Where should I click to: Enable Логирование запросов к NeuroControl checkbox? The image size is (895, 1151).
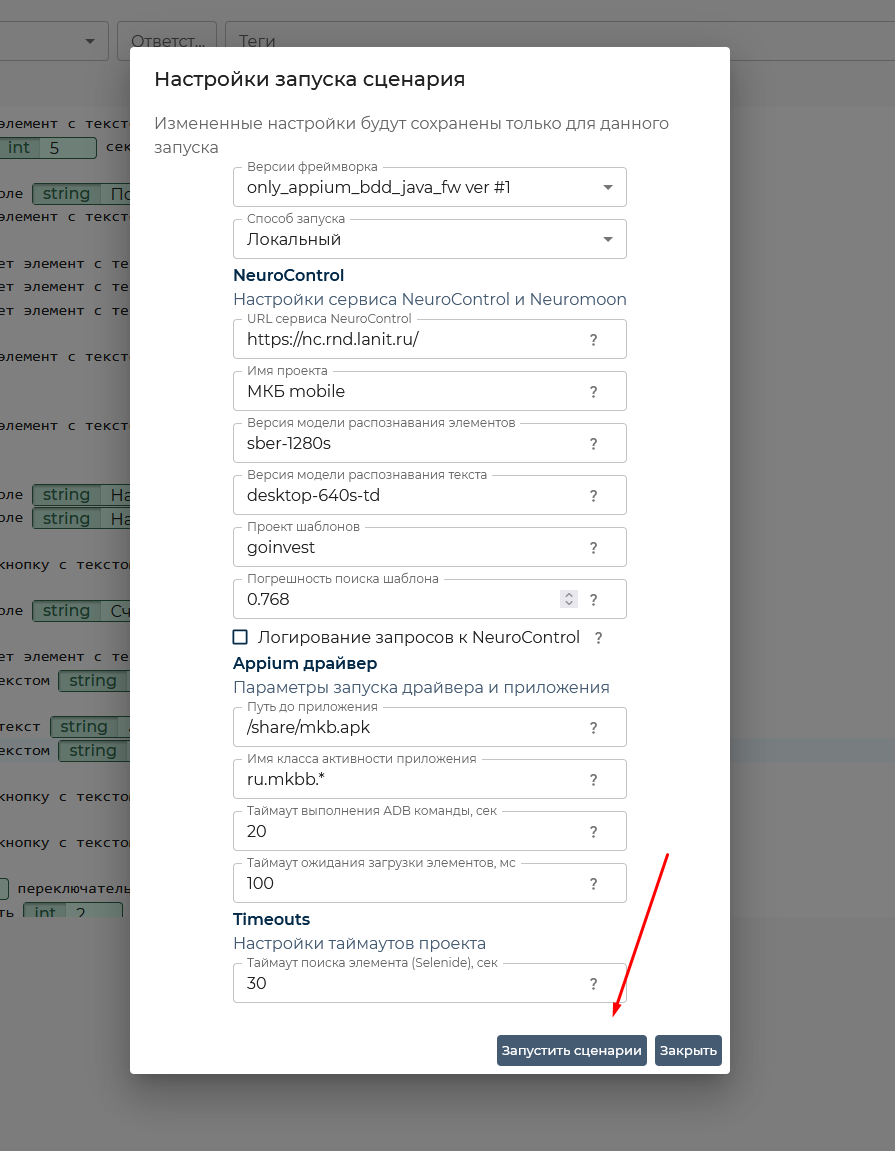click(240, 637)
